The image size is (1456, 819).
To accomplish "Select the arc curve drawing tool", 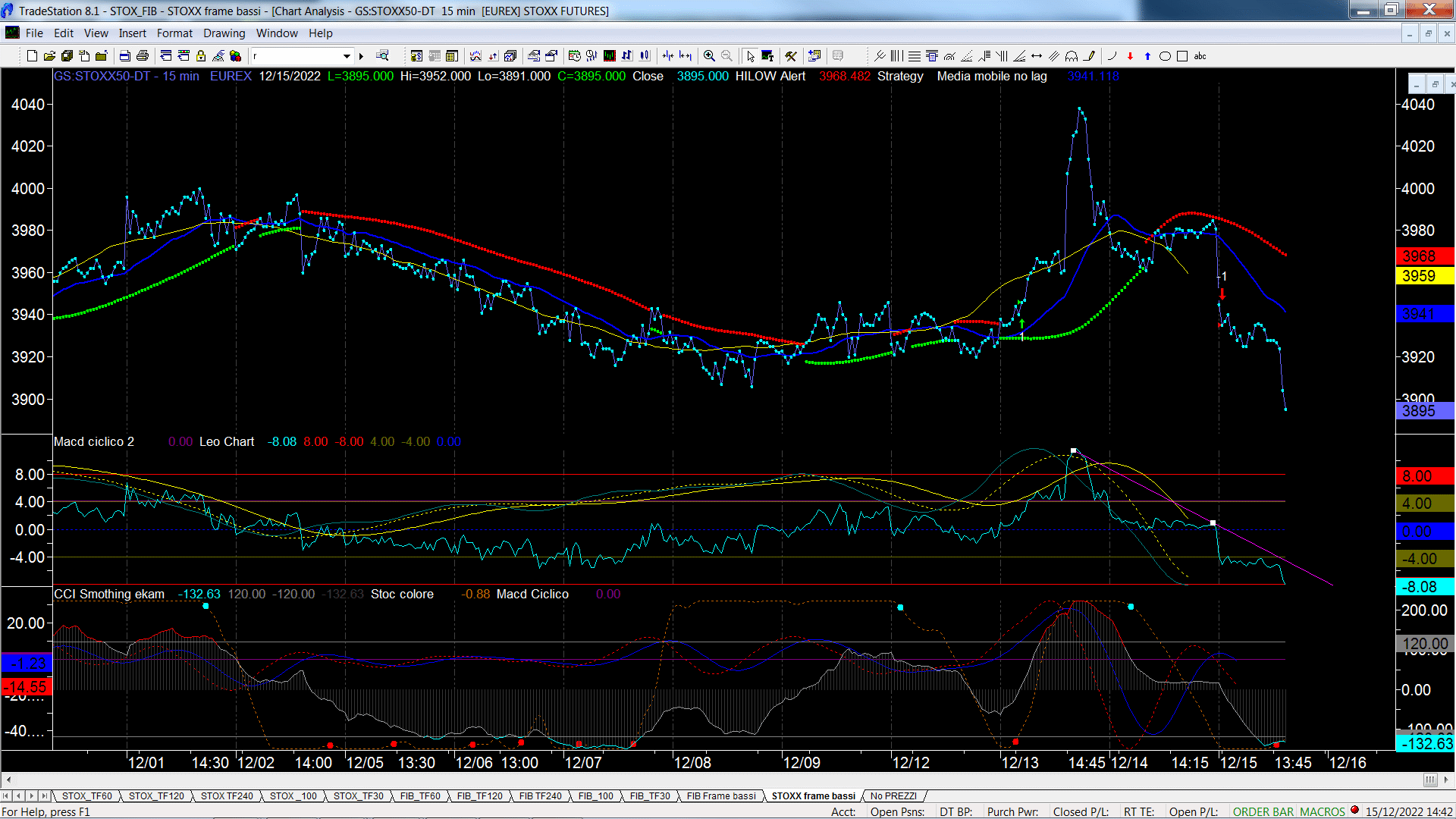I will coord(1112,56).
